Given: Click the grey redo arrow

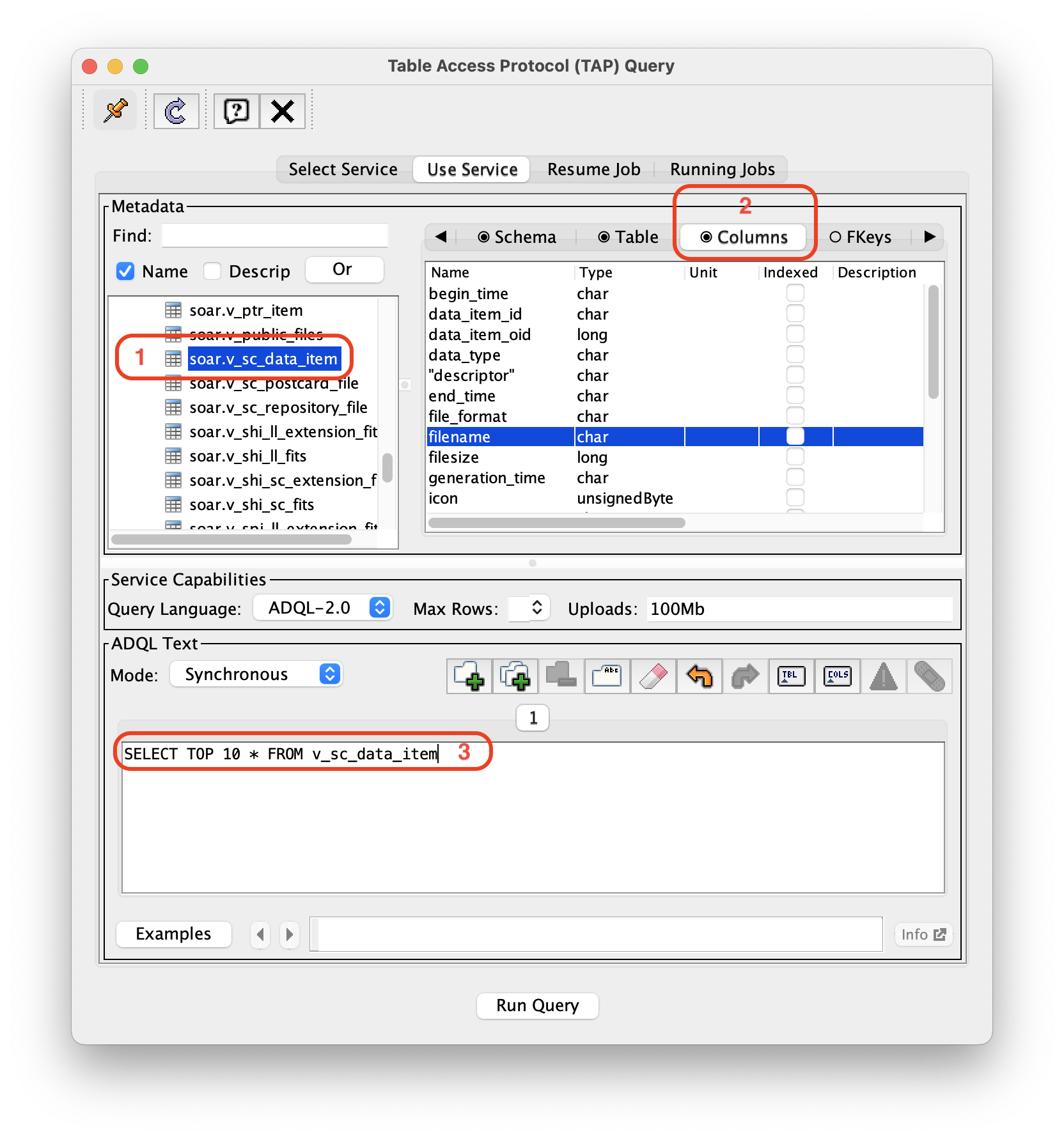Looking at the screenshot, I should 746,676.
